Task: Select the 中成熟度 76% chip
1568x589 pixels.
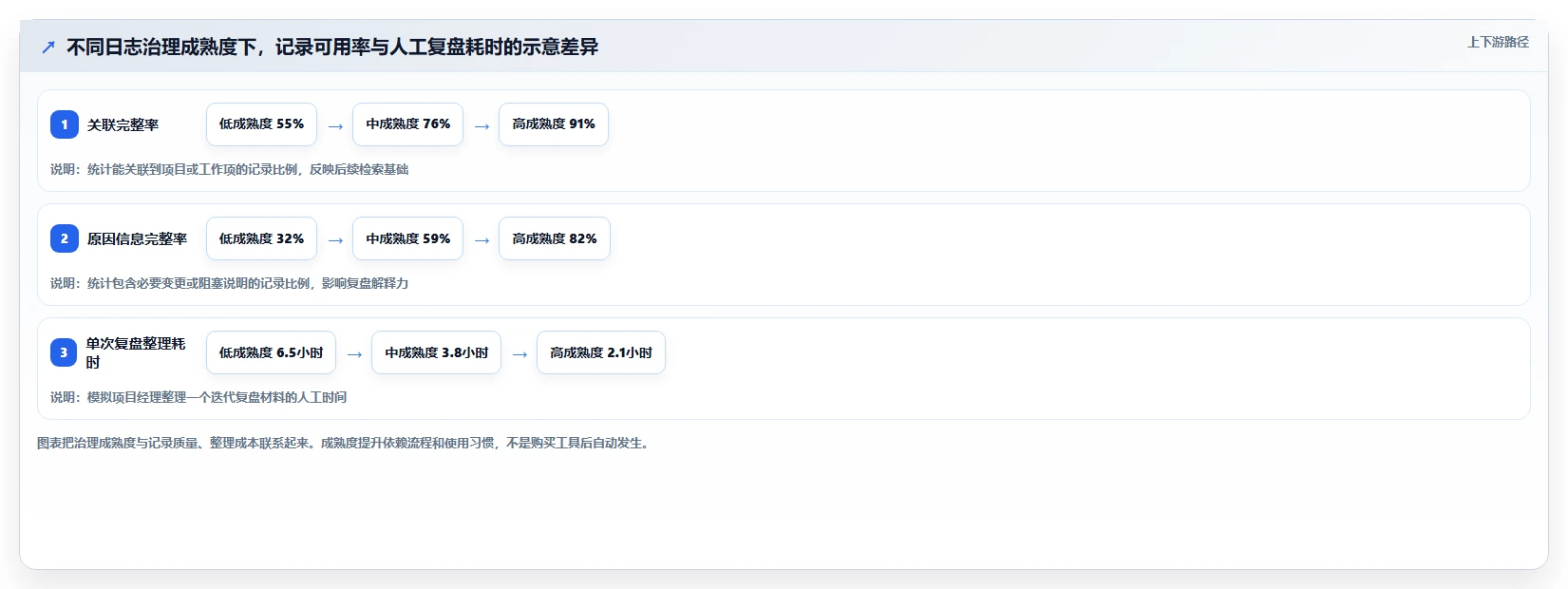Action: [407, 124]
